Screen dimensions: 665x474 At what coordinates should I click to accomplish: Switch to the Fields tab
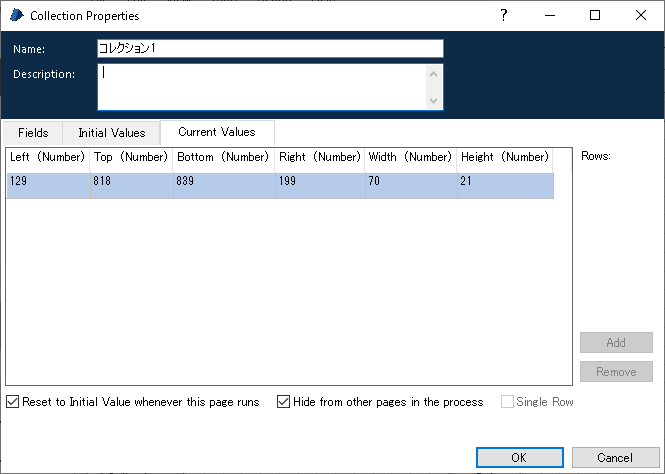pyautogui.click(x=33, y=133)
